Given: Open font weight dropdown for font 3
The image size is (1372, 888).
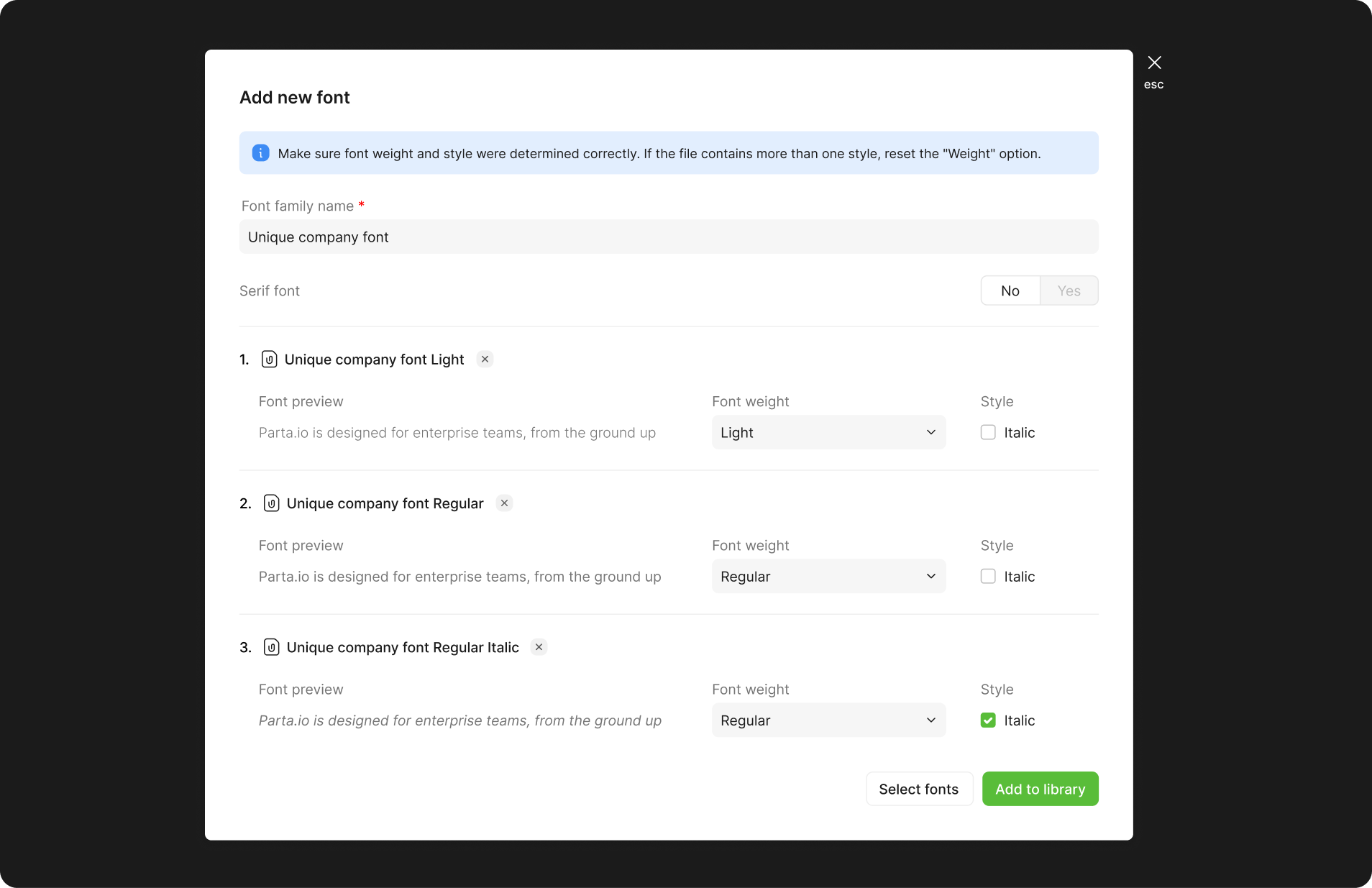Looking at the screenshot, I should (x=828, y=720).
